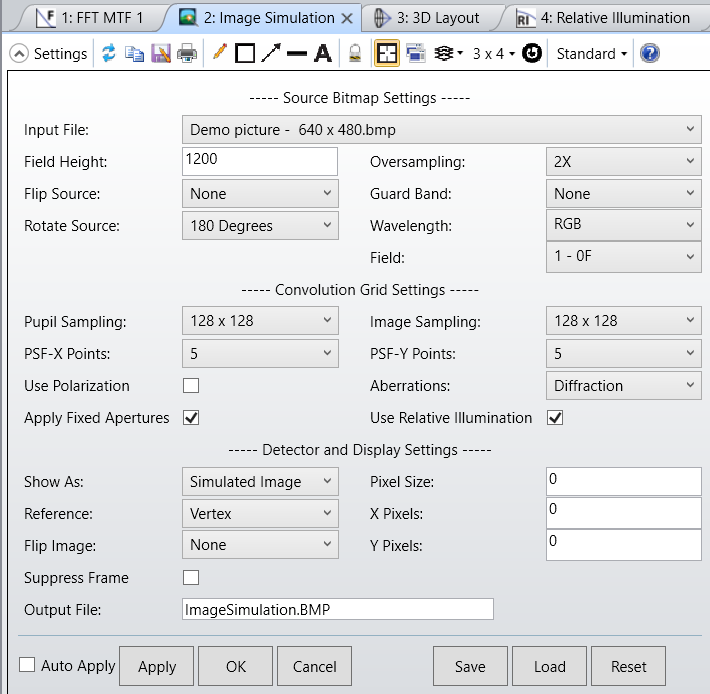Screen dimensions: 710x694
Task: Click the Apply button
Action: click(x=157, y=666)
